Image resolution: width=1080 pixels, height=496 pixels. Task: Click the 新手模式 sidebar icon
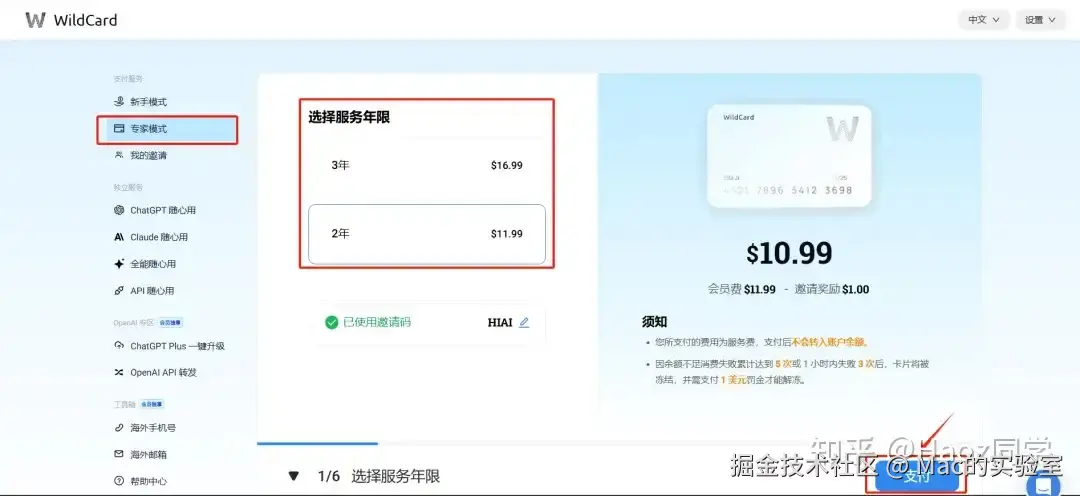[118, 102]
